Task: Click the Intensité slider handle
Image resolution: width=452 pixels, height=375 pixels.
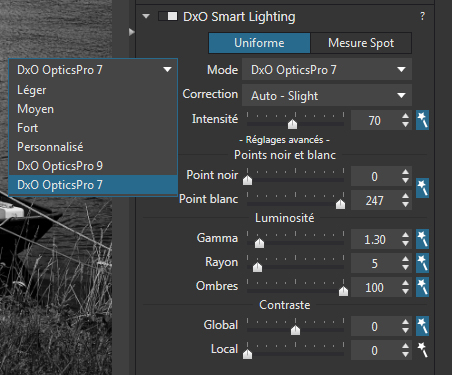Action: coord(292,124)
